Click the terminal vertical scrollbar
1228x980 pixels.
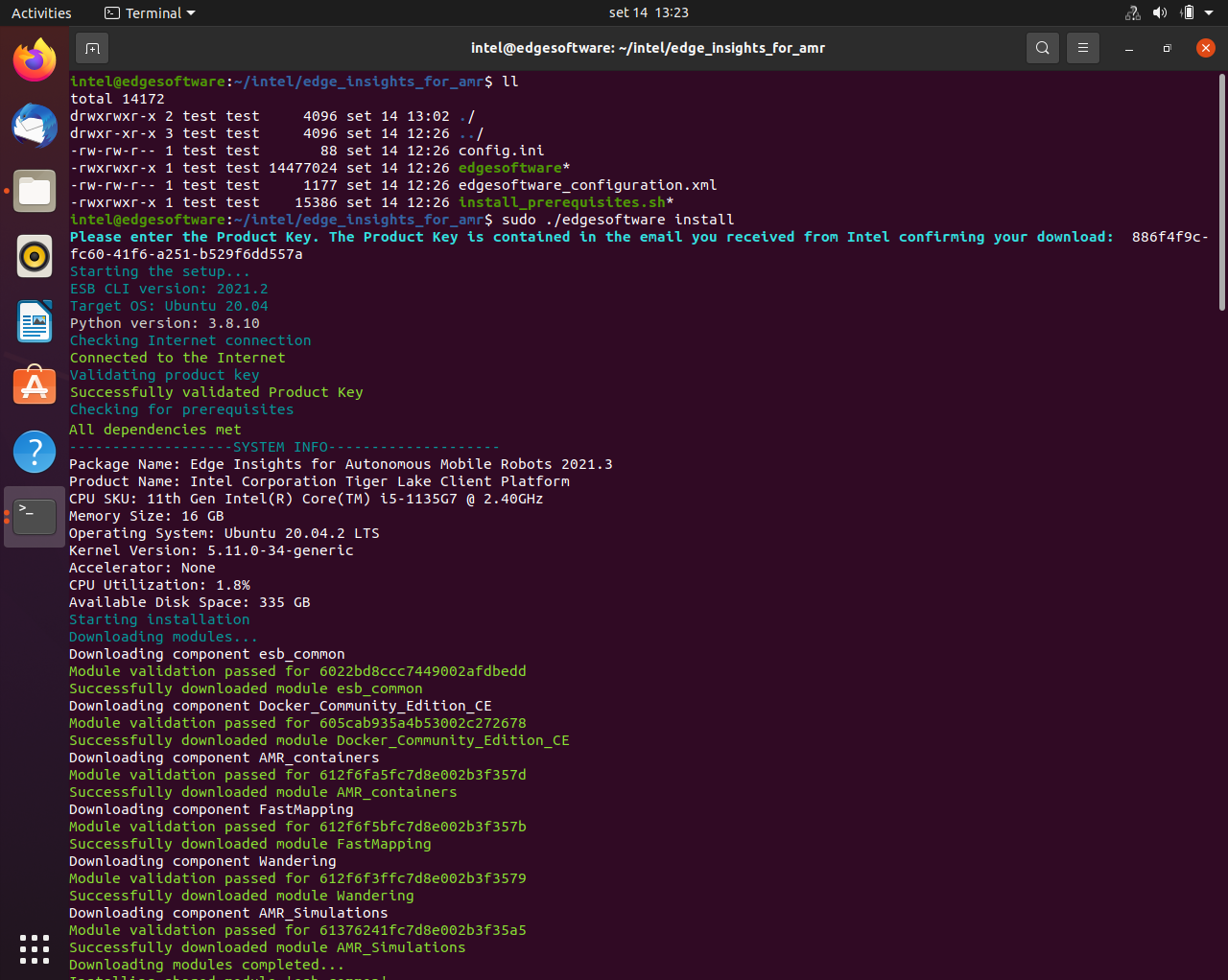pos(1221,192)
